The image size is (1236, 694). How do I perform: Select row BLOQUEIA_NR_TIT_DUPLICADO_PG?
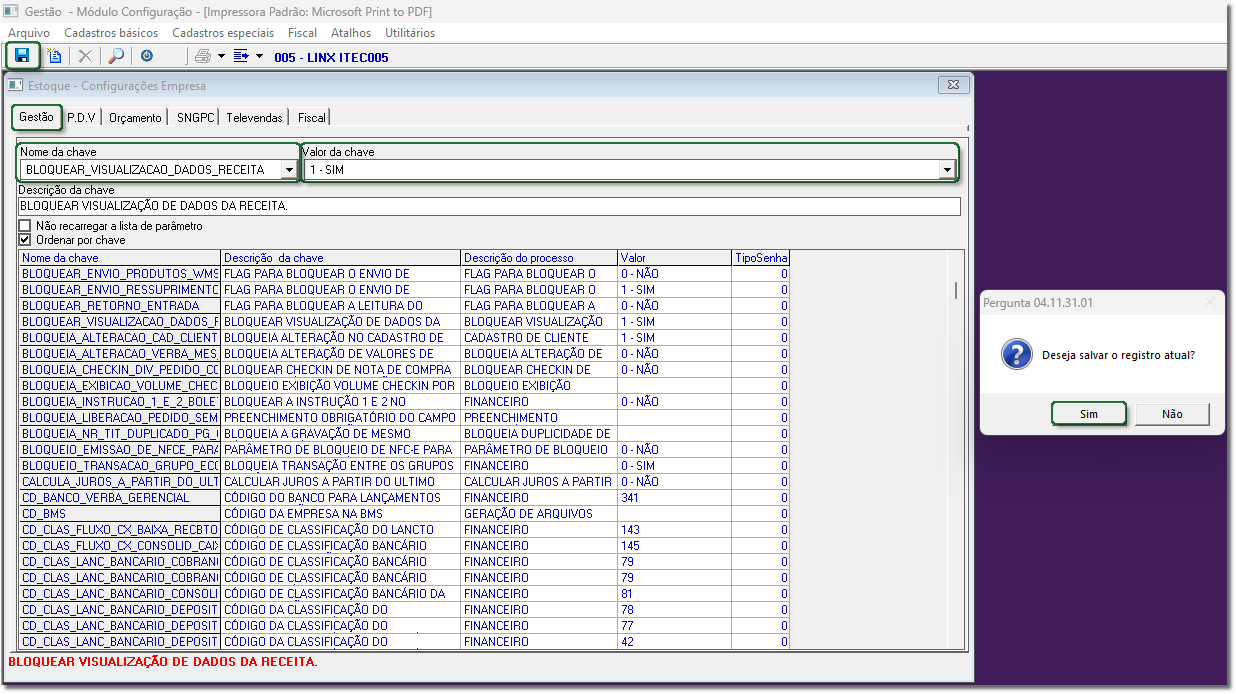(404, 433)
